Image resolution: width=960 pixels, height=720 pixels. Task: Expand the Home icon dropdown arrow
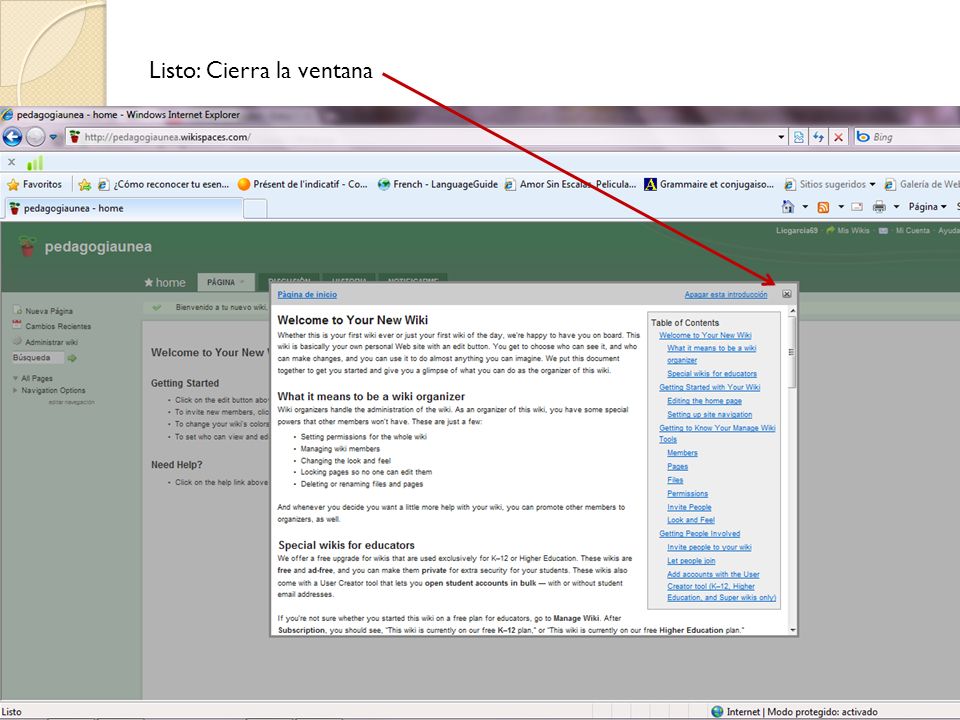(x=805, y=207)
